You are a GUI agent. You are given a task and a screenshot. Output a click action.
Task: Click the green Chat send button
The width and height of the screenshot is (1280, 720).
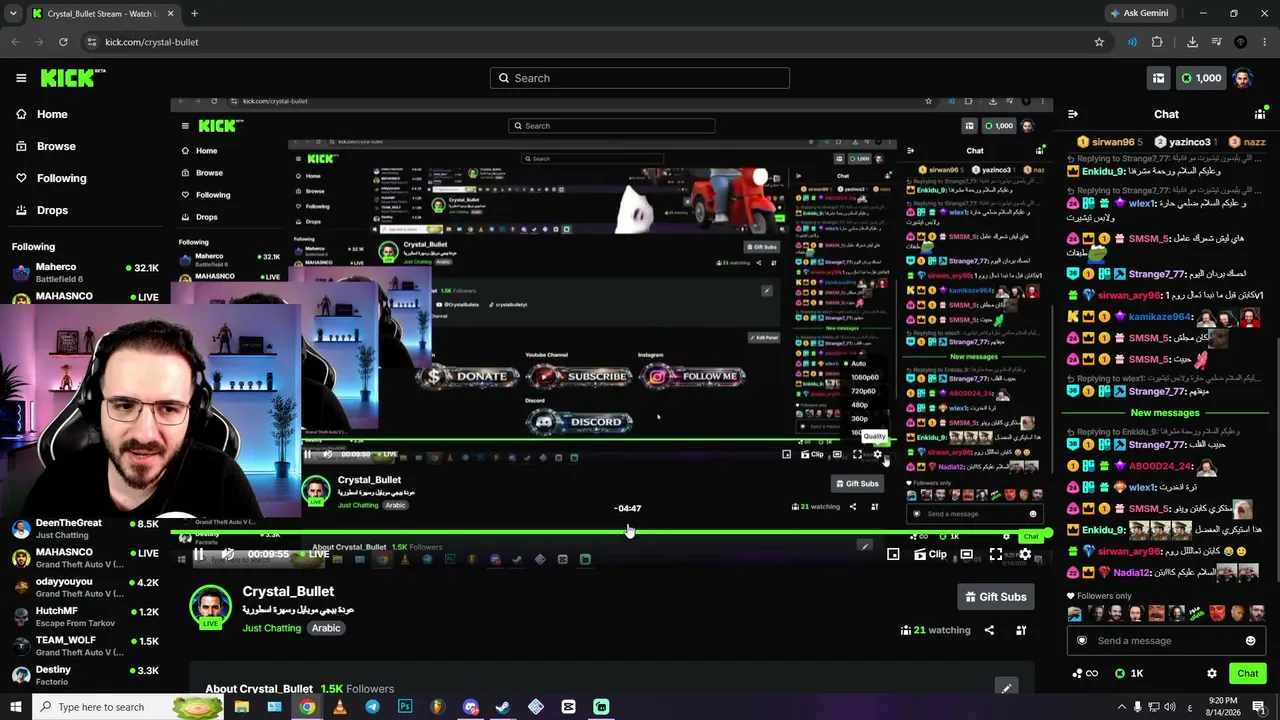tap(1247, 673)
